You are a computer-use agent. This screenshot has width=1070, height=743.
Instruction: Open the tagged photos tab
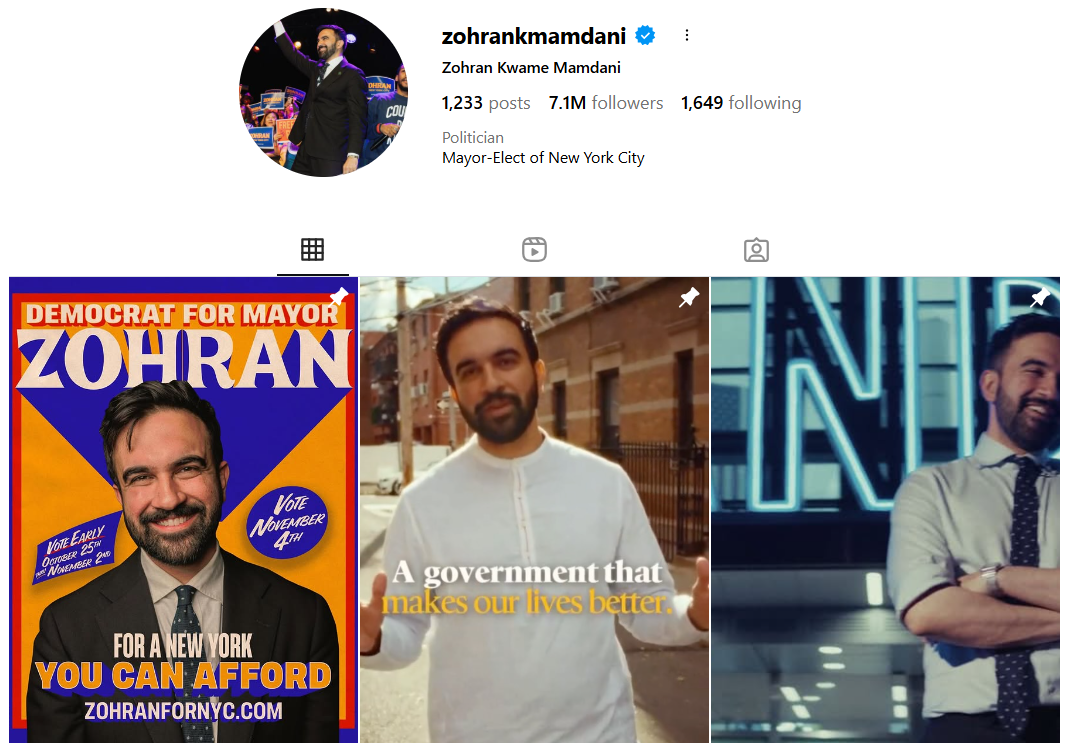pos(756,250)
